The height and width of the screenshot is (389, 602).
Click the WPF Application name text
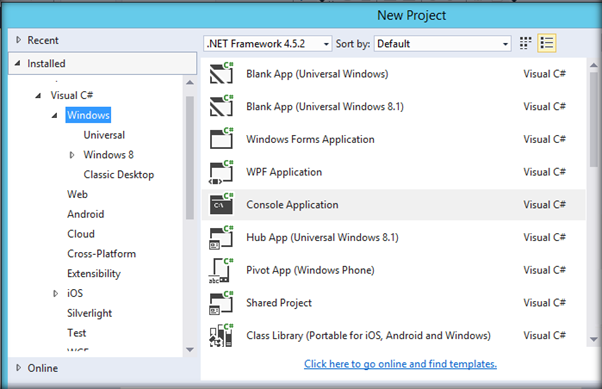284,172
